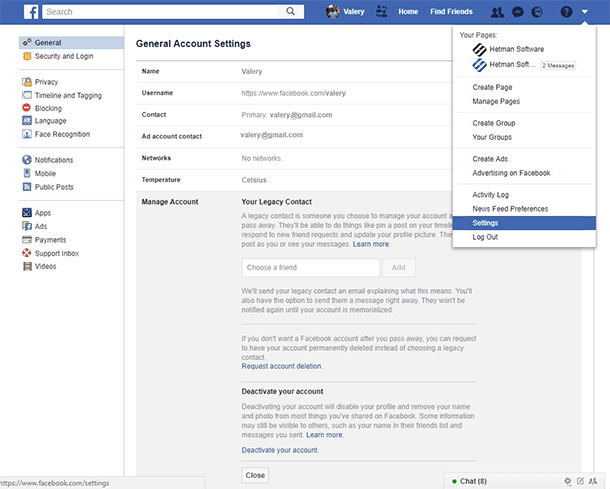Select Create Group menu entry

[494, 123]
